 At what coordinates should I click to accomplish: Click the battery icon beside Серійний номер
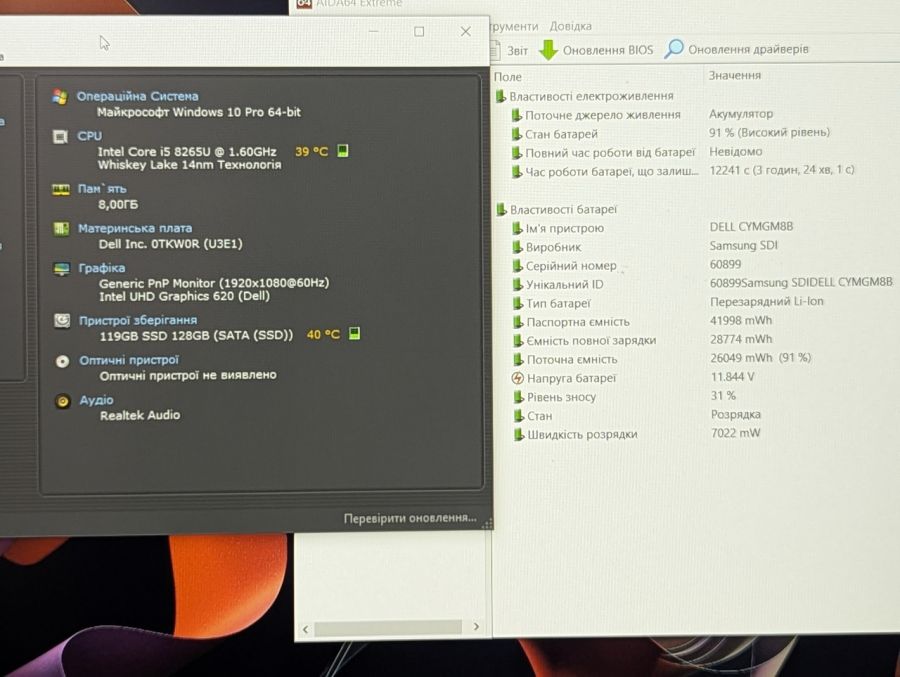pos(517,266)
